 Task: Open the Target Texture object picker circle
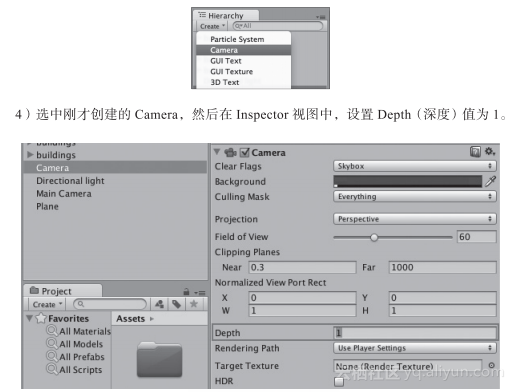[x=491, y=365]
